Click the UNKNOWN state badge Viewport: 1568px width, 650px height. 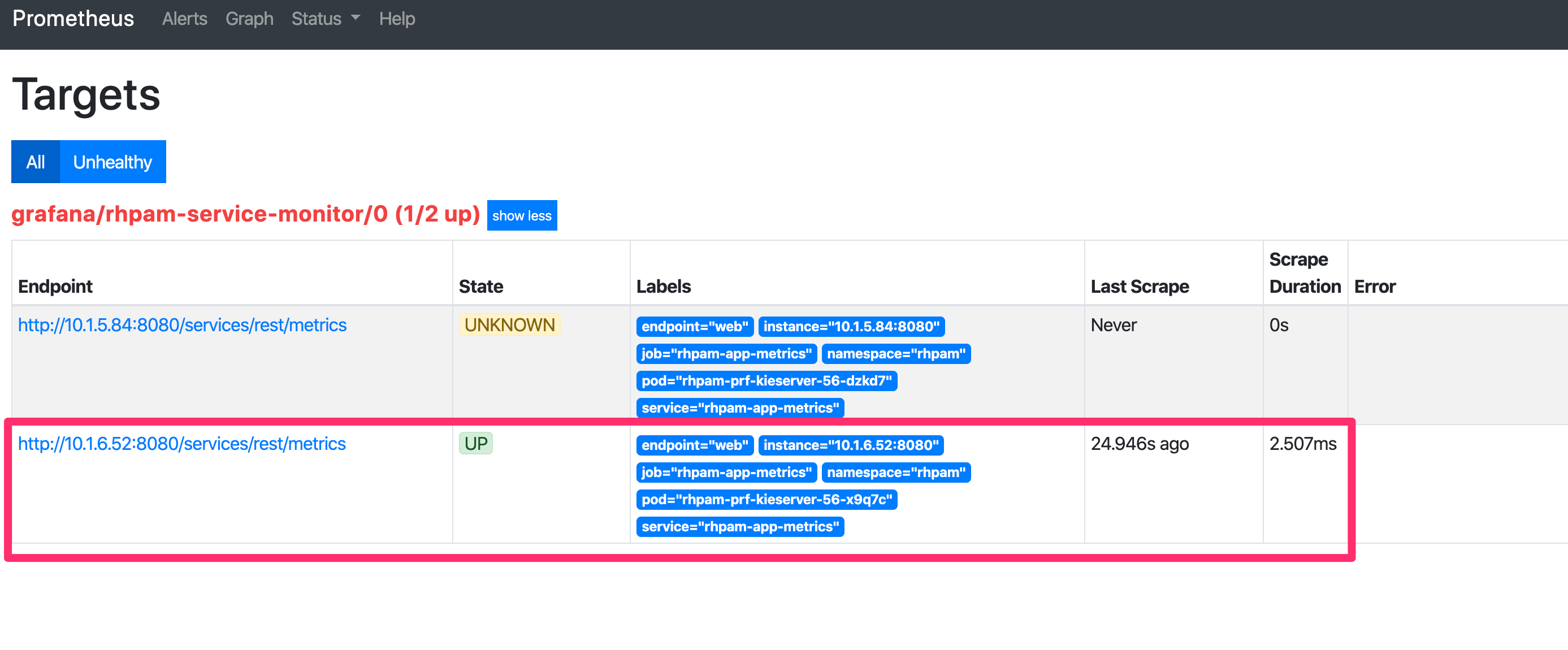[x=509, y=325]
